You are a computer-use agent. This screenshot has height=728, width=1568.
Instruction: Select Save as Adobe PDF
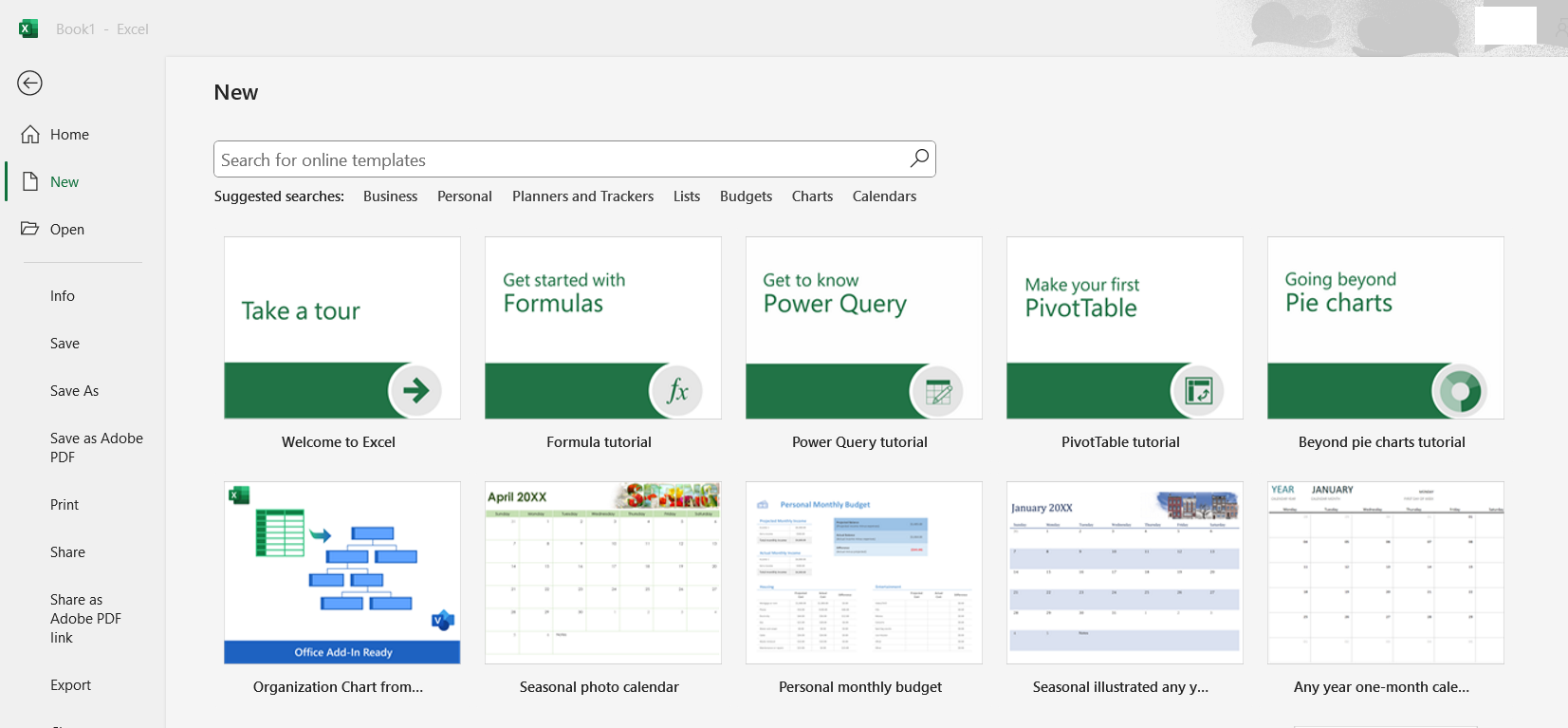tap(97, 448)
